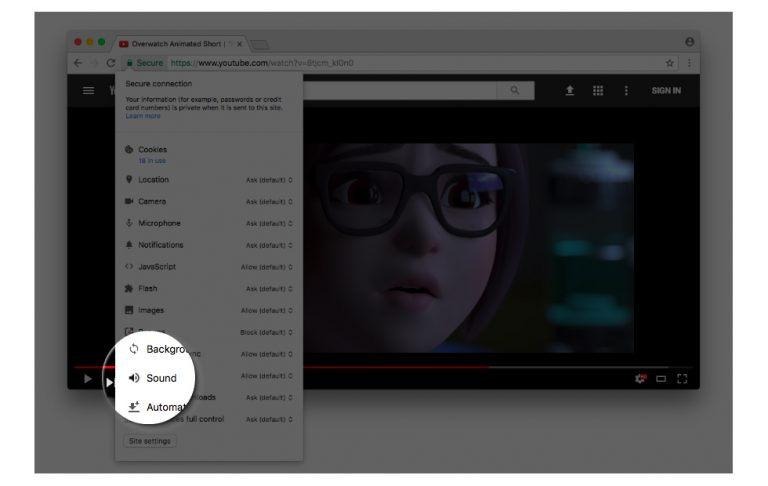The width and height of the screenshot is (768, 486).
Task: Click the browser back arrow
Action: click(77, 63)
